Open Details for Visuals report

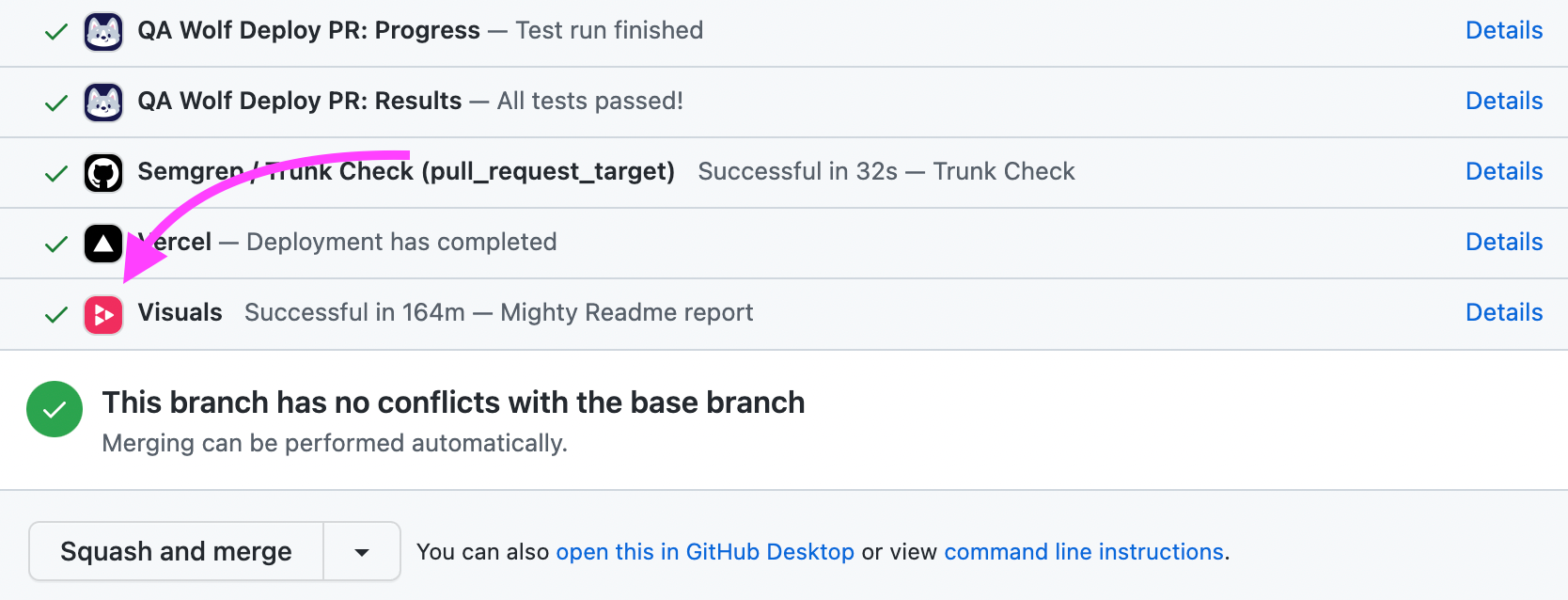pyautogui.click(x=1504, y=312)
